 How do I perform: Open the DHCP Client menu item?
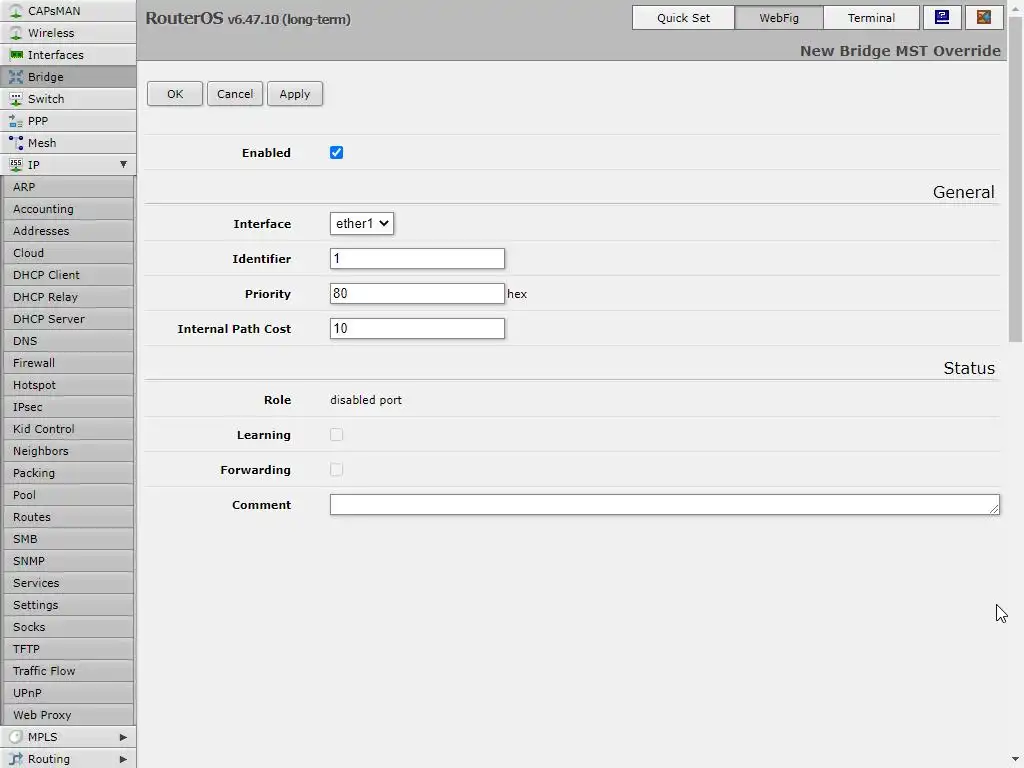(x=69, y=275)
